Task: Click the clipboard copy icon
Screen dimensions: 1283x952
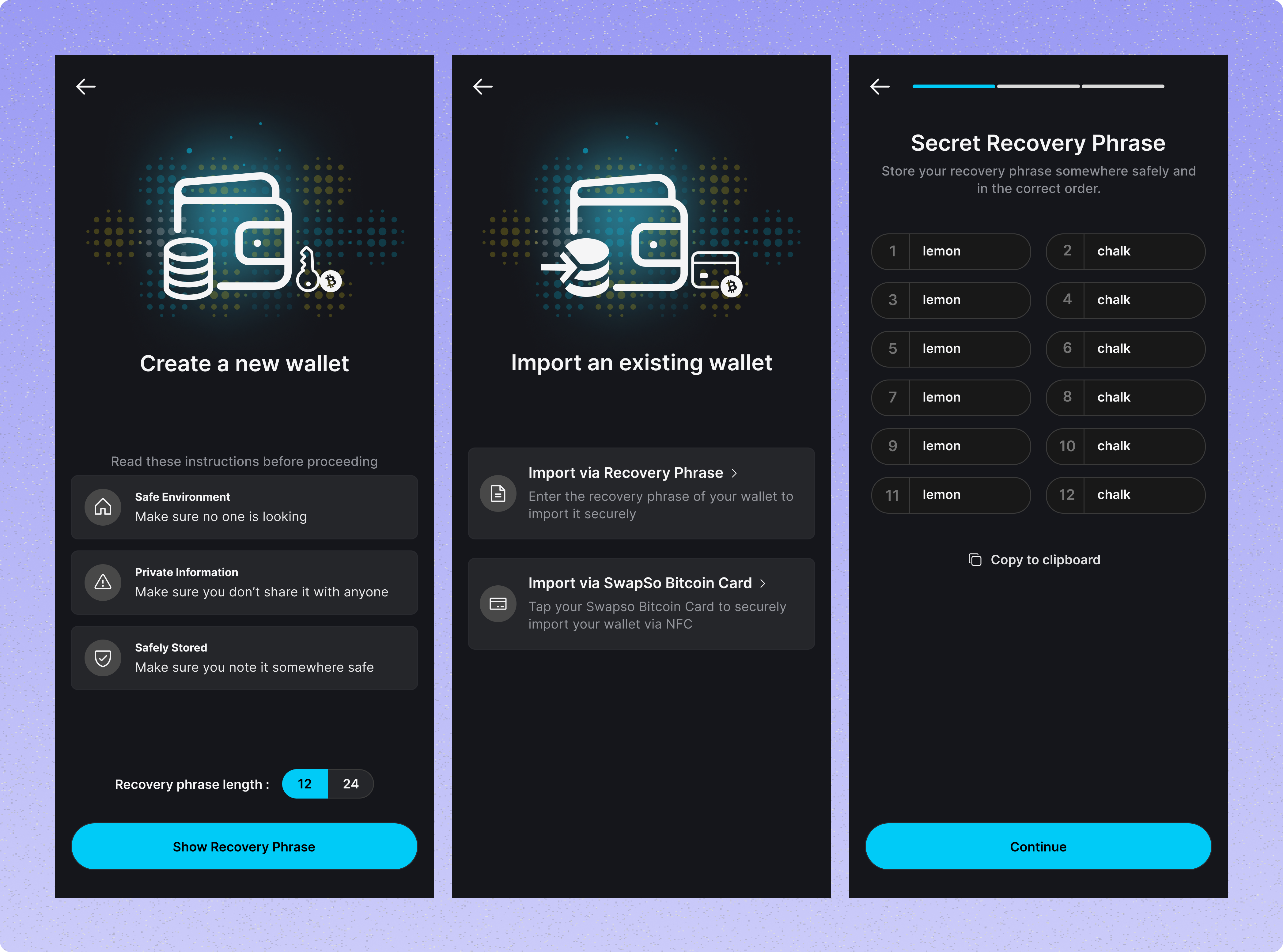Action: [975, 560]
